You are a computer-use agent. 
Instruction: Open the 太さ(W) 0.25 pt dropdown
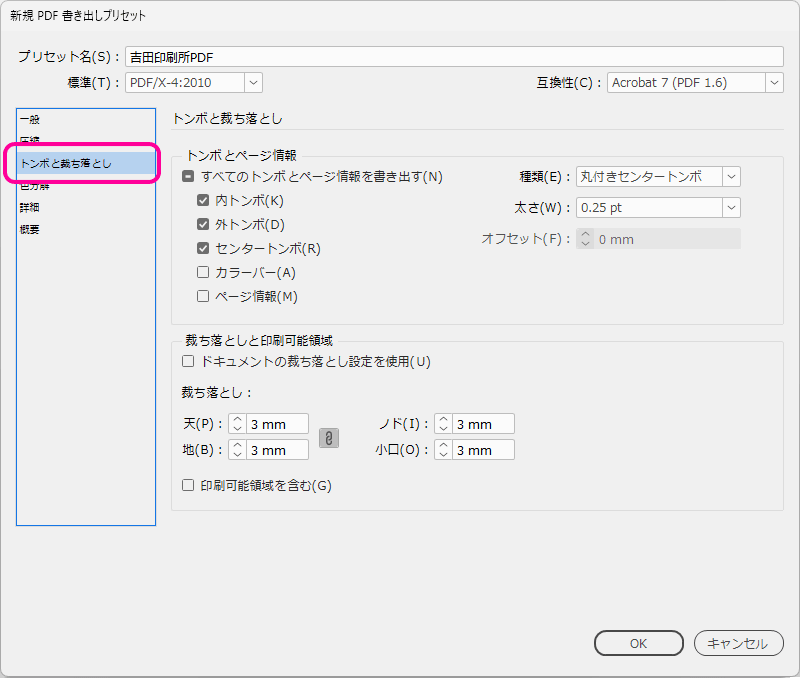point(658,208)
